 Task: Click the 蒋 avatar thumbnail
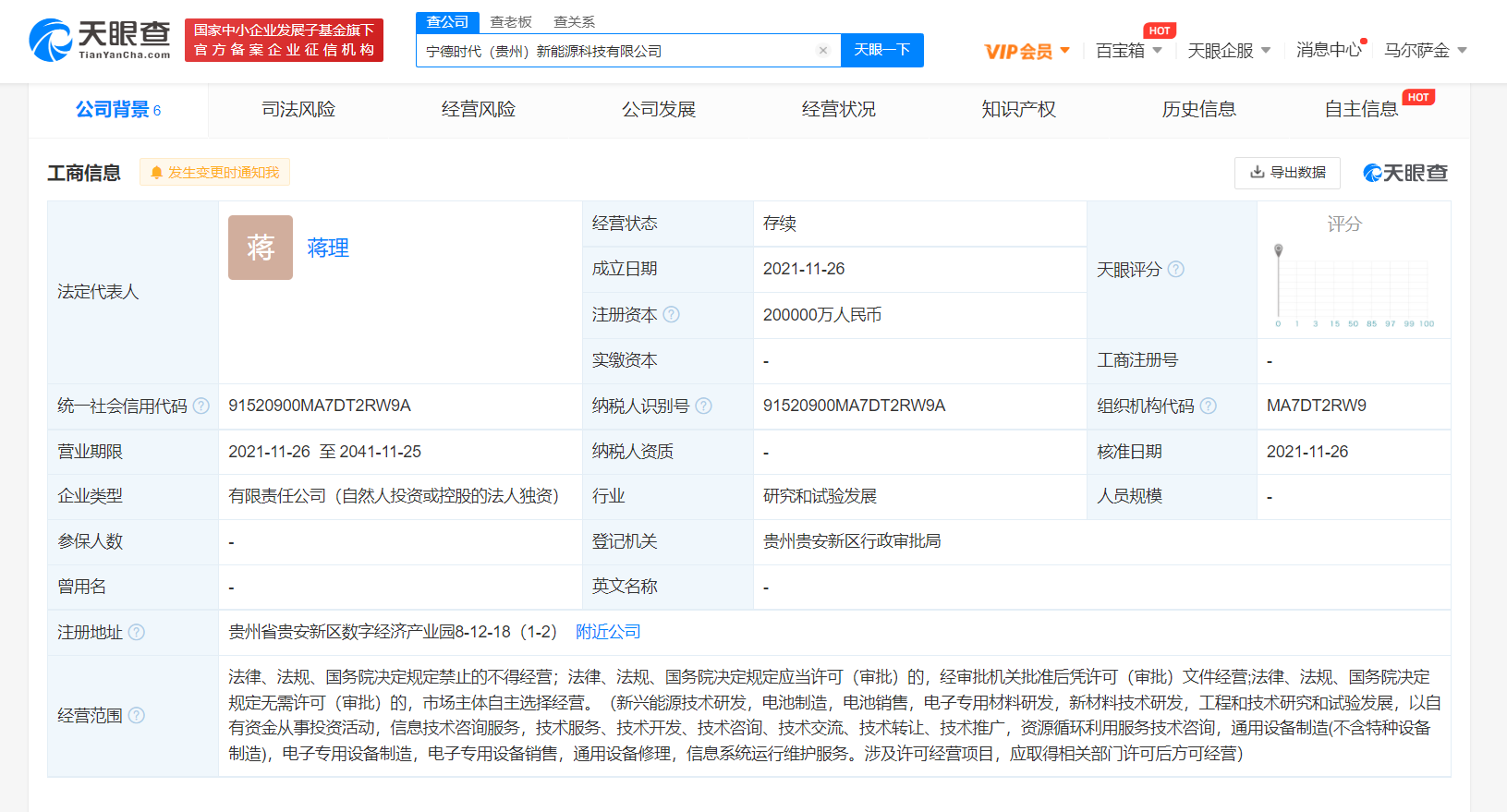click(261, 248)
